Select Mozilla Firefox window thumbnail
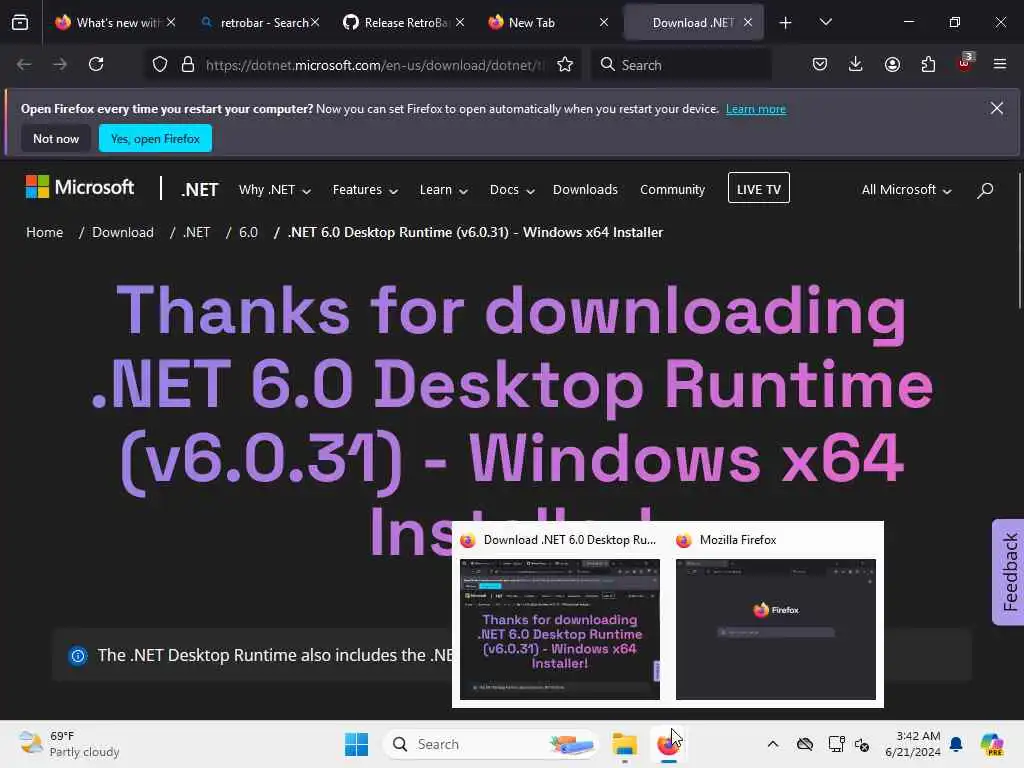Screen dimensions: 1024x768 [776, 629]
